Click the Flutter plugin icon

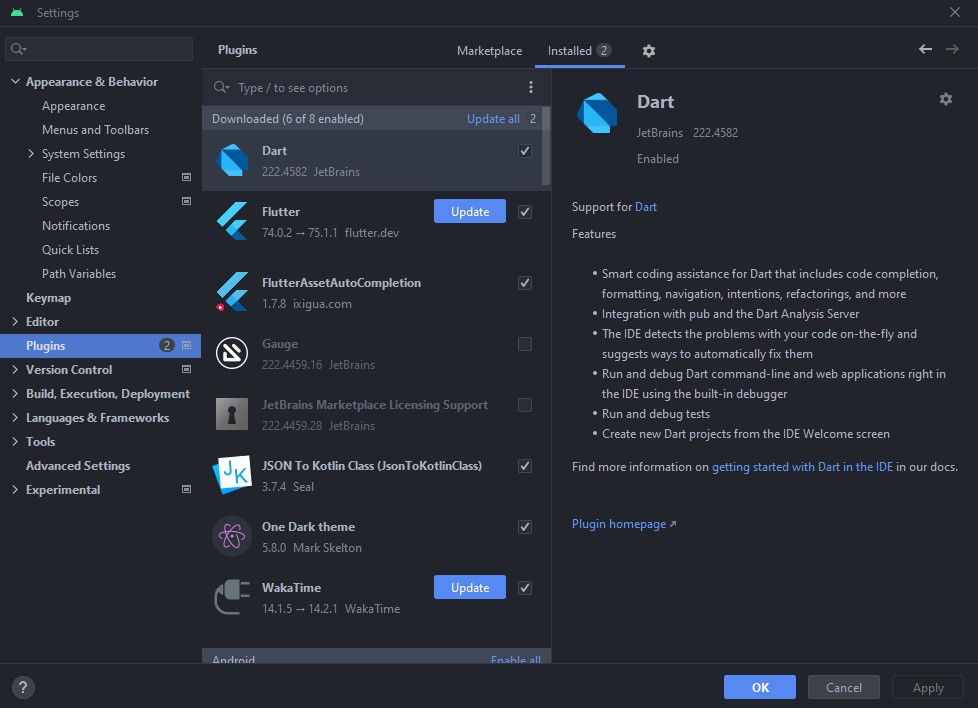(232, 221)
